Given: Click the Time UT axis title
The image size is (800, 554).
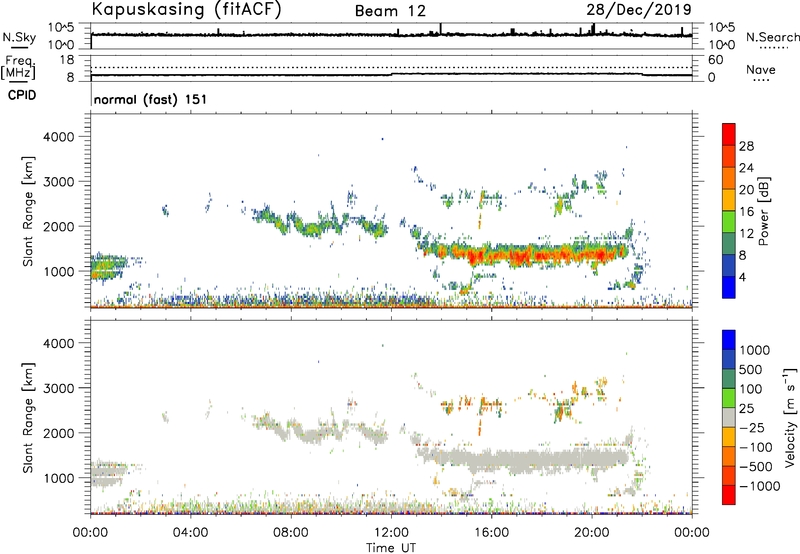Looking at the screenshot, I should point(391,548).
